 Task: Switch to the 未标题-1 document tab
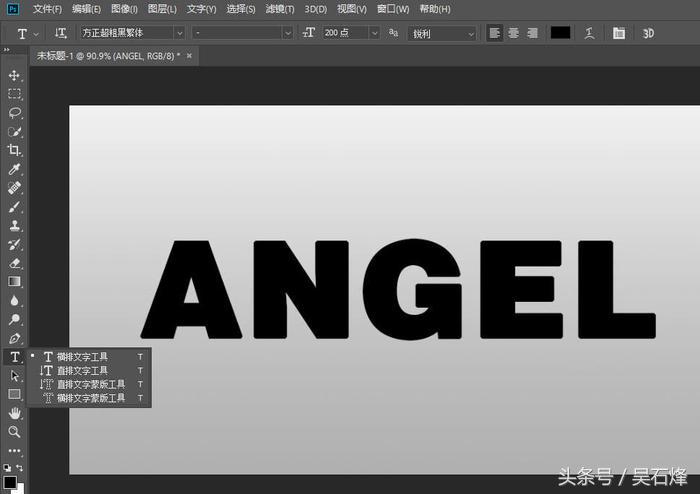click(x=108, y=56)
